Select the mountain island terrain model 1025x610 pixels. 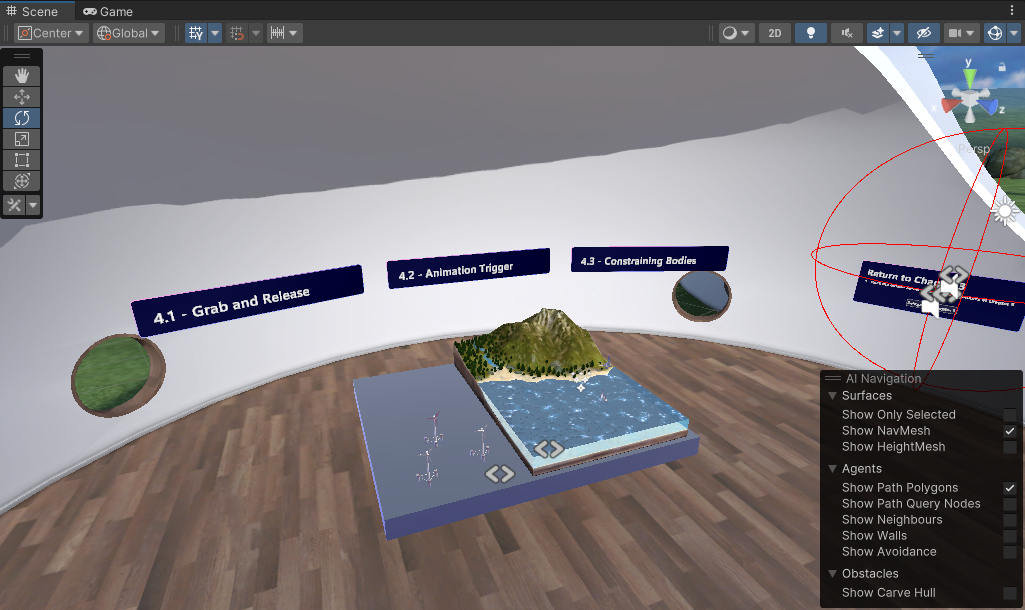541,348
